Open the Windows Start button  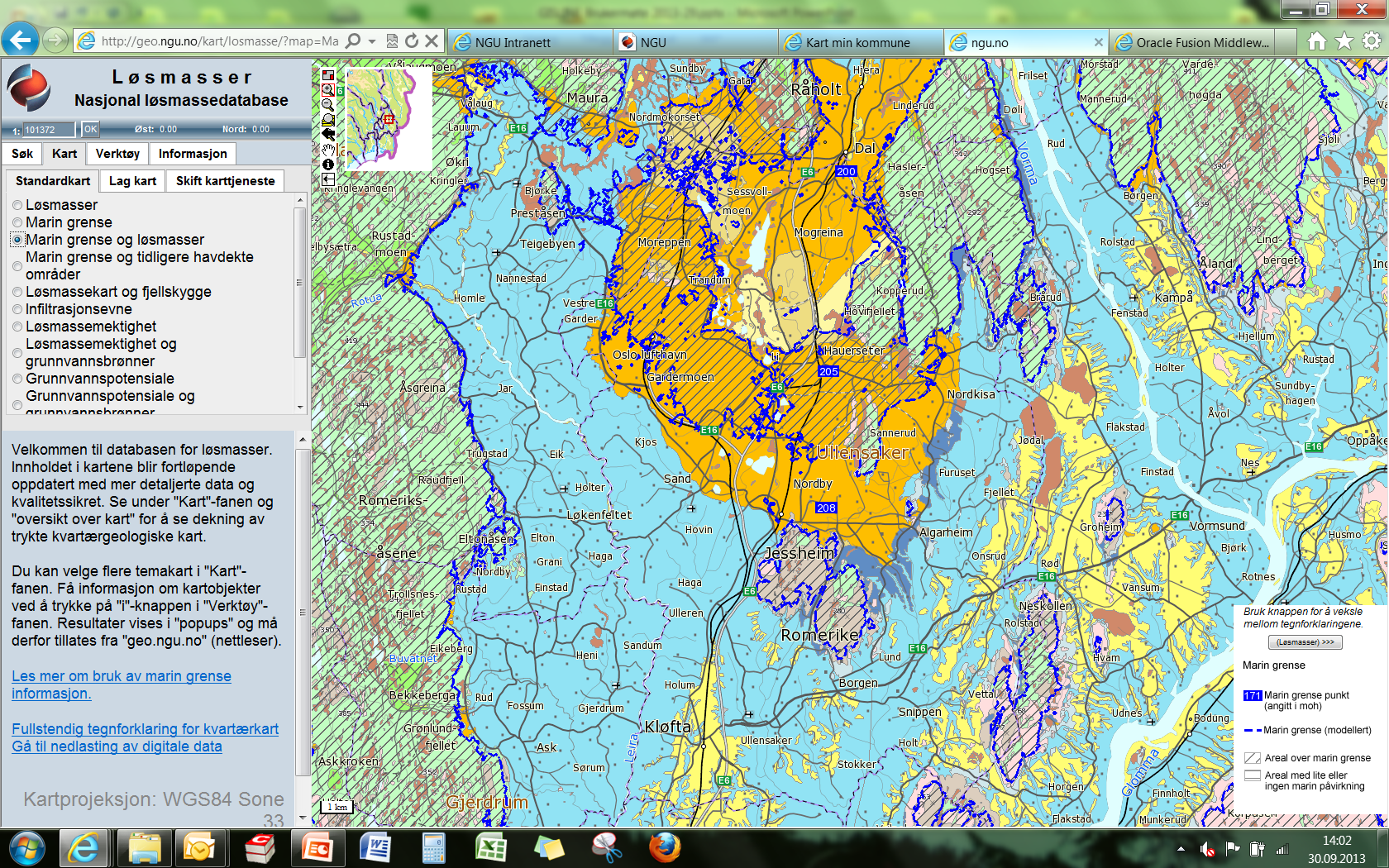27,848
